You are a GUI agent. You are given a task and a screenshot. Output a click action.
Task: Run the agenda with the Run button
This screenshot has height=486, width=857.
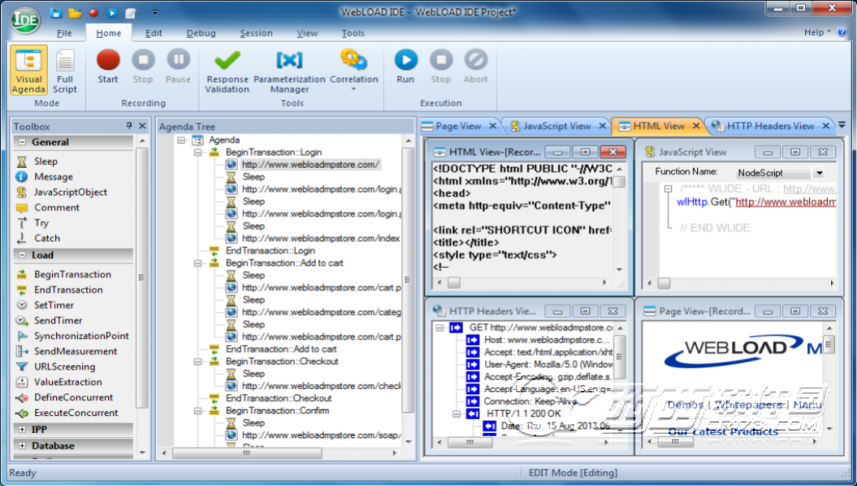click(406, 66)
